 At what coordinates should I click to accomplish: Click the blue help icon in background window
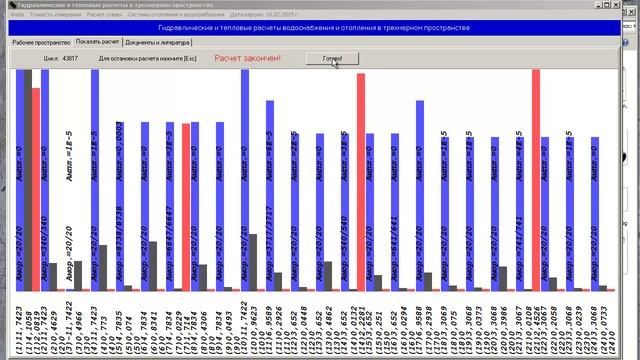tap(625, 42)
